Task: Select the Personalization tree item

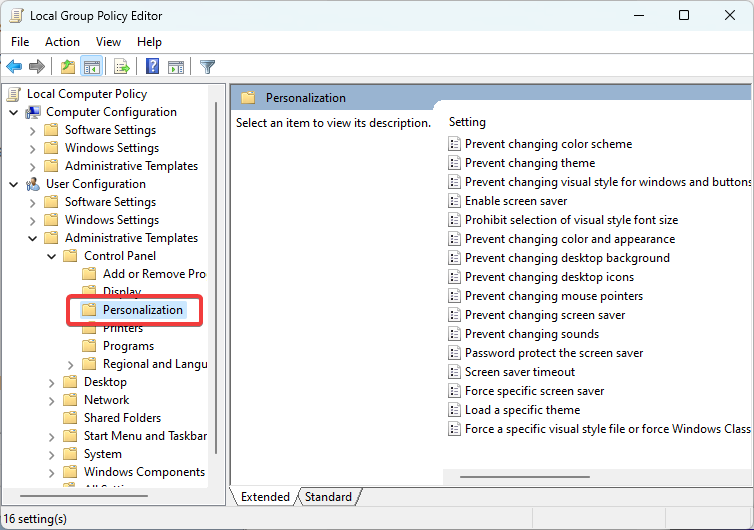Action: tap(142, 310)
